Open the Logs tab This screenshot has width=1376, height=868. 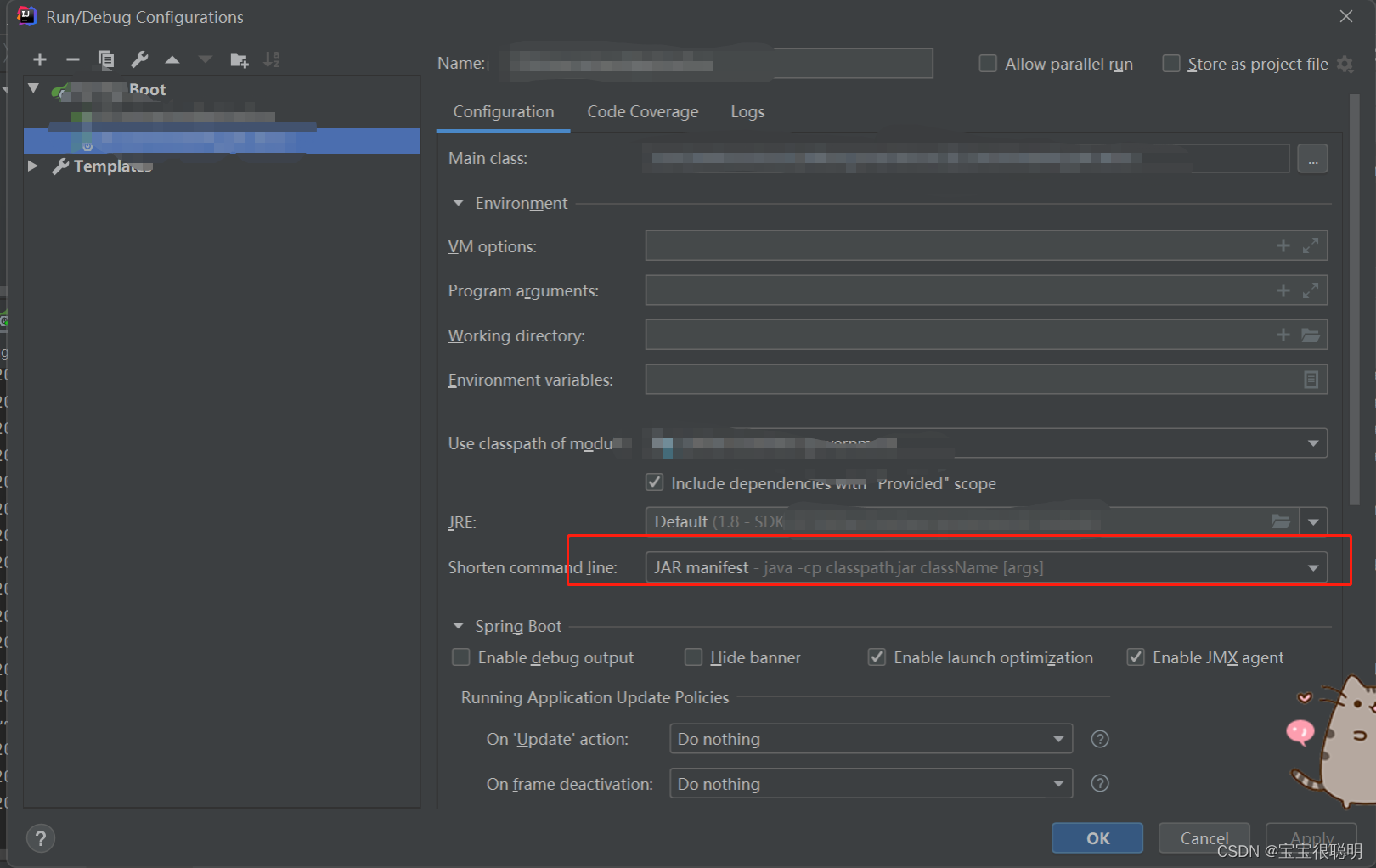pos(747,111)
